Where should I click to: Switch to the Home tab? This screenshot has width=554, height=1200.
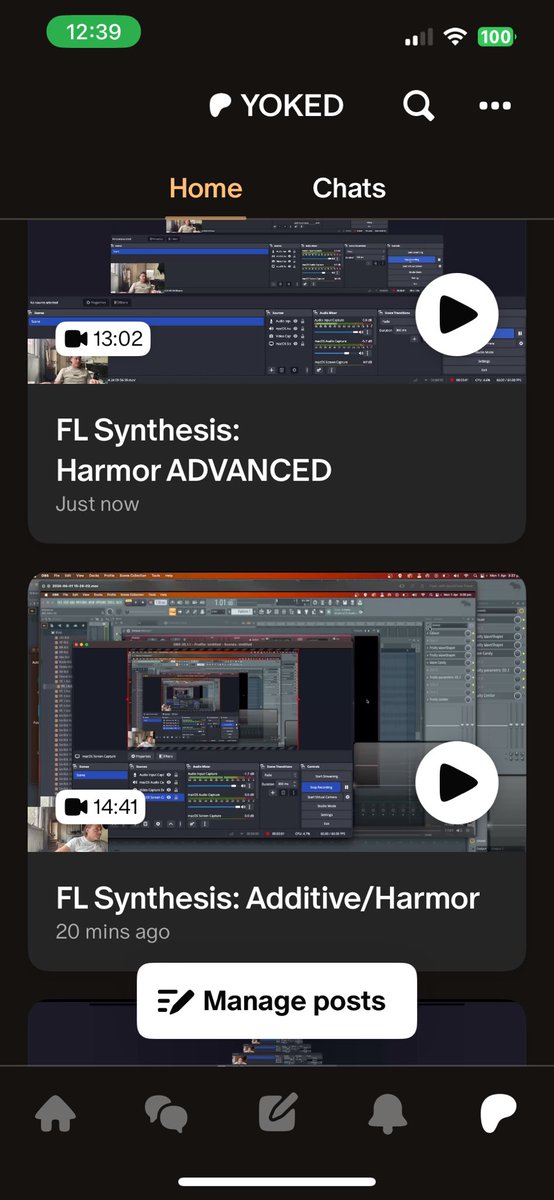[x=206, y=188]
